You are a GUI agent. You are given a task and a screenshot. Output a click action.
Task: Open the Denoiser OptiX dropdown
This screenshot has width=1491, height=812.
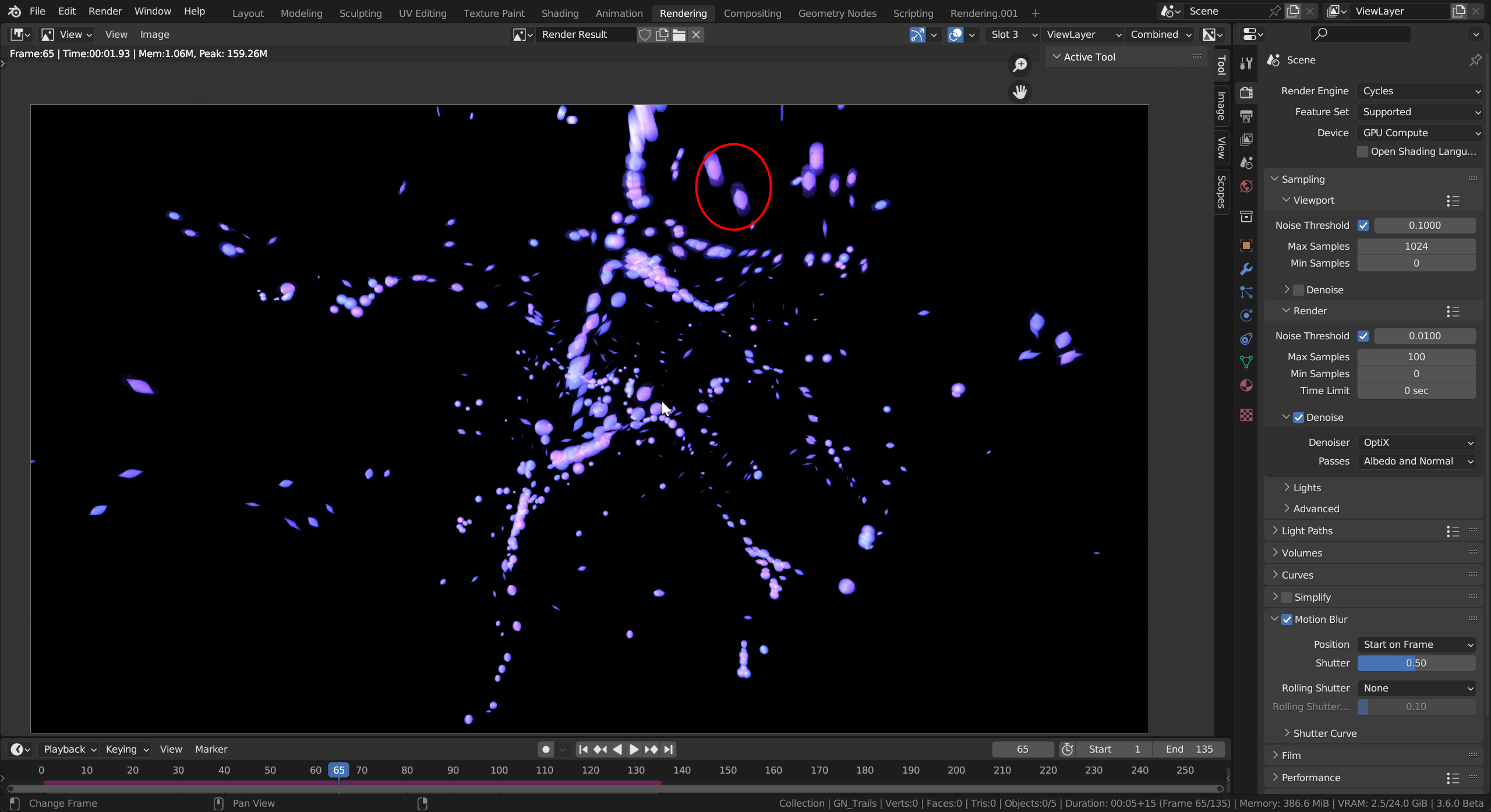[x=1416, y=442]
